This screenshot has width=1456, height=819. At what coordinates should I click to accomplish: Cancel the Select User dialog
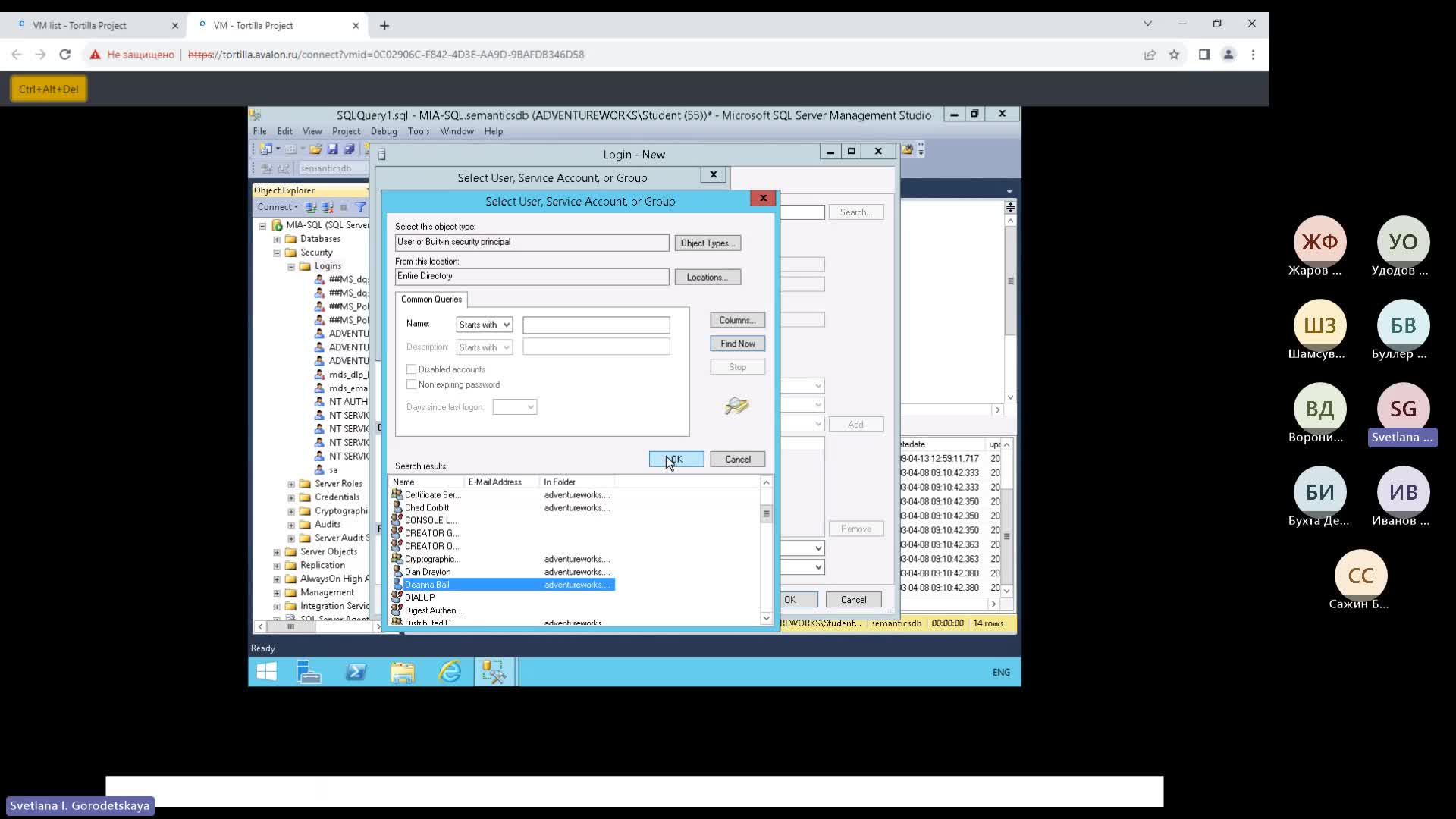click(738, 460)
